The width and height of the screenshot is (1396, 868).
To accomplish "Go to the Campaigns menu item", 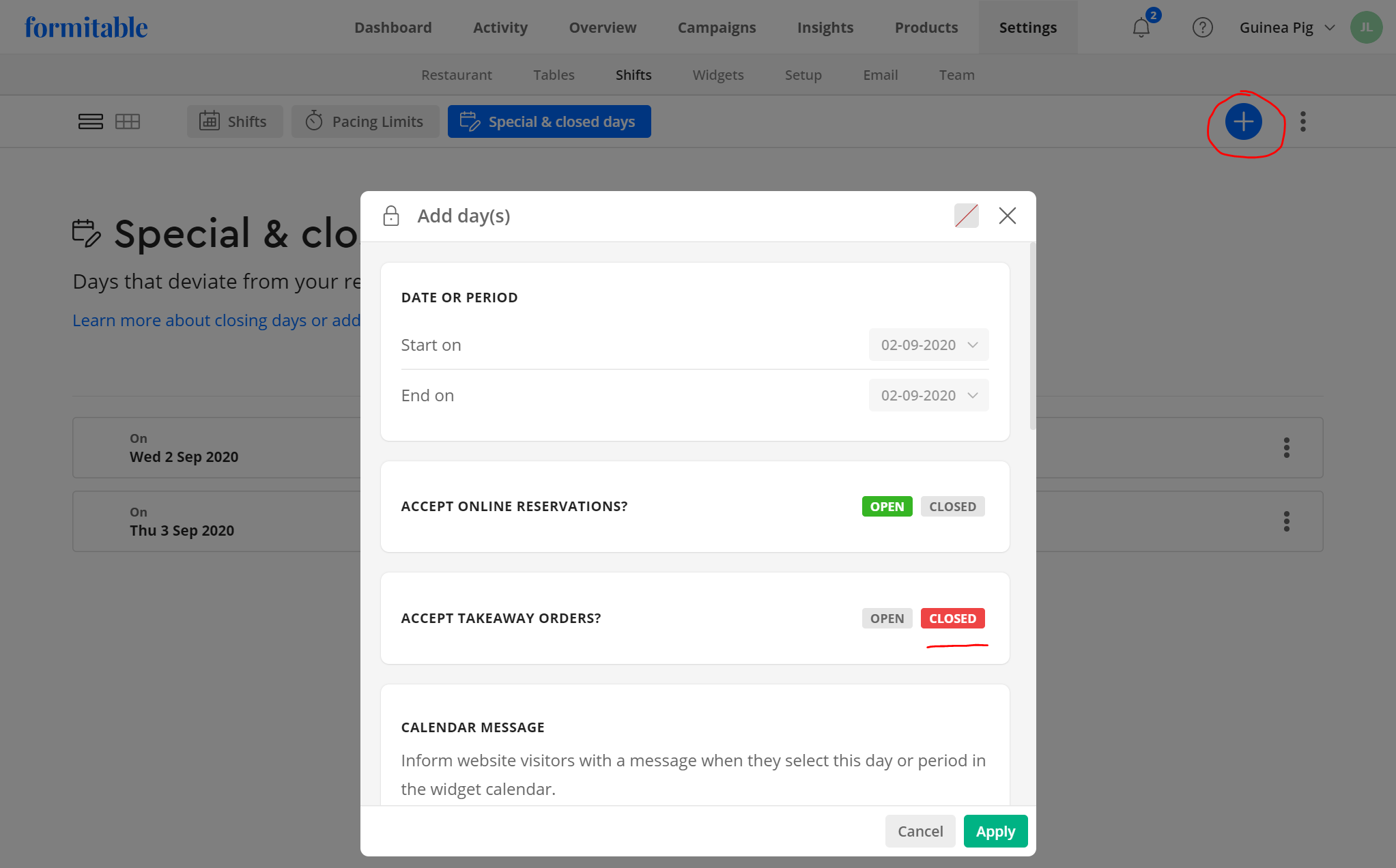I will pyautogui.click(x=716, y=27).
